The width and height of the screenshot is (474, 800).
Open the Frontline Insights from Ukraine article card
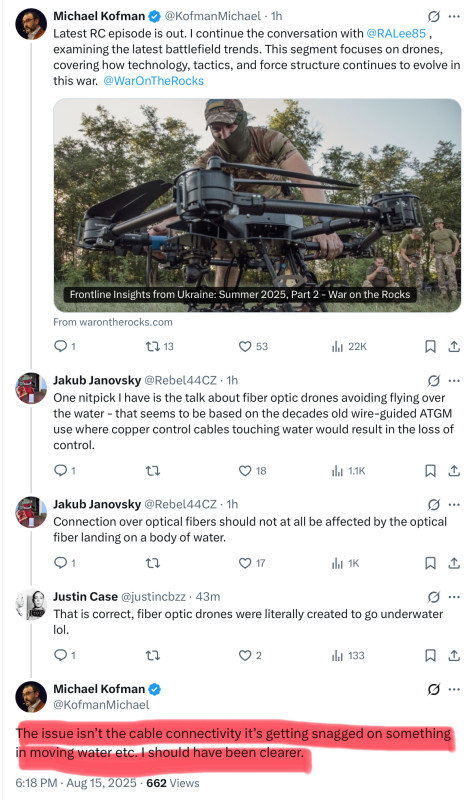257,205
